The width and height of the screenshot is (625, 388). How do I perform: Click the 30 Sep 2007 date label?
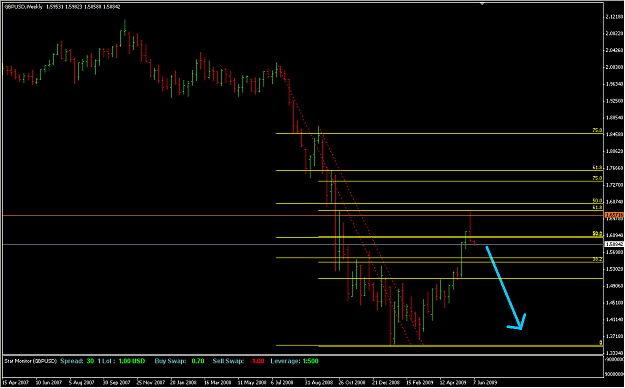pos(116,382)
